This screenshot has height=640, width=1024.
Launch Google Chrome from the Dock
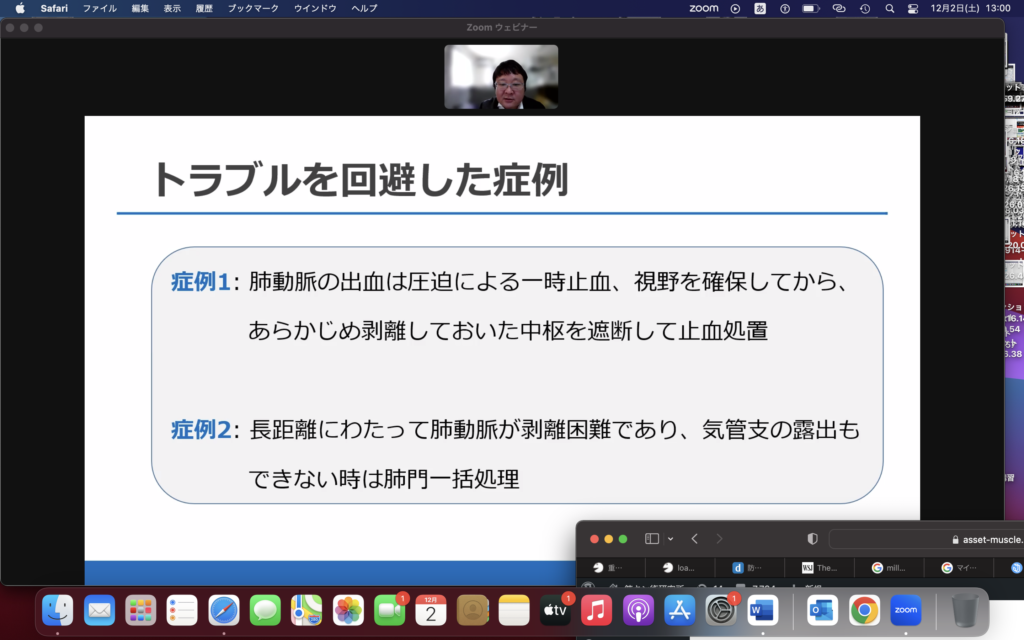864,609
